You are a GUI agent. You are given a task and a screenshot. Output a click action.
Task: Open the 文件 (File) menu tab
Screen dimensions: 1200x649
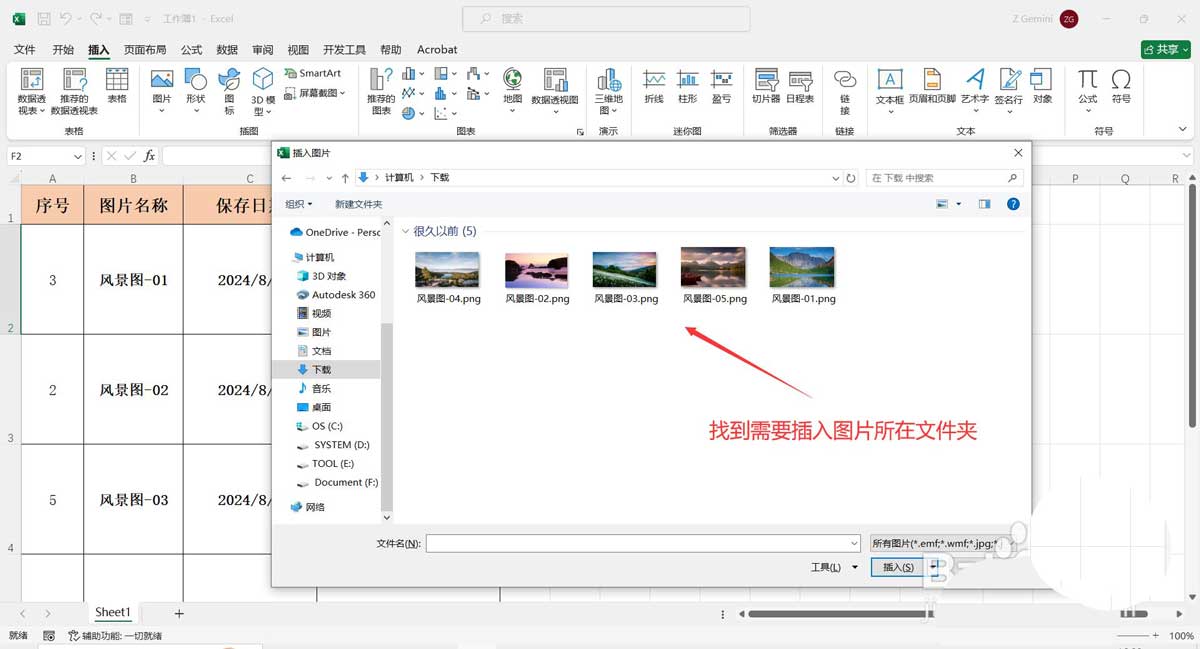[25, 49]
